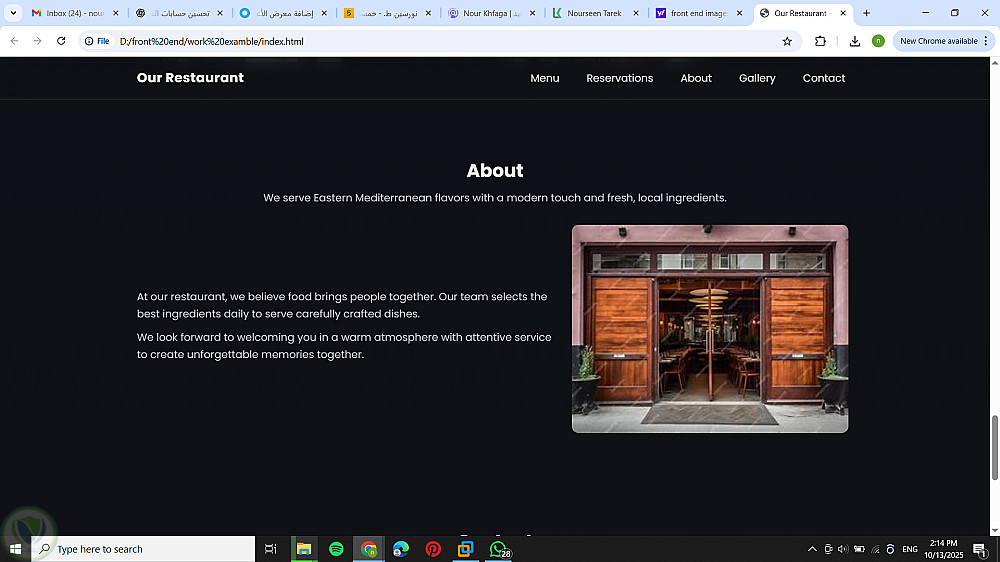1000x562 pixels.
Task: Click the scrollbar down arrow
Action: (x=994, y=530)
